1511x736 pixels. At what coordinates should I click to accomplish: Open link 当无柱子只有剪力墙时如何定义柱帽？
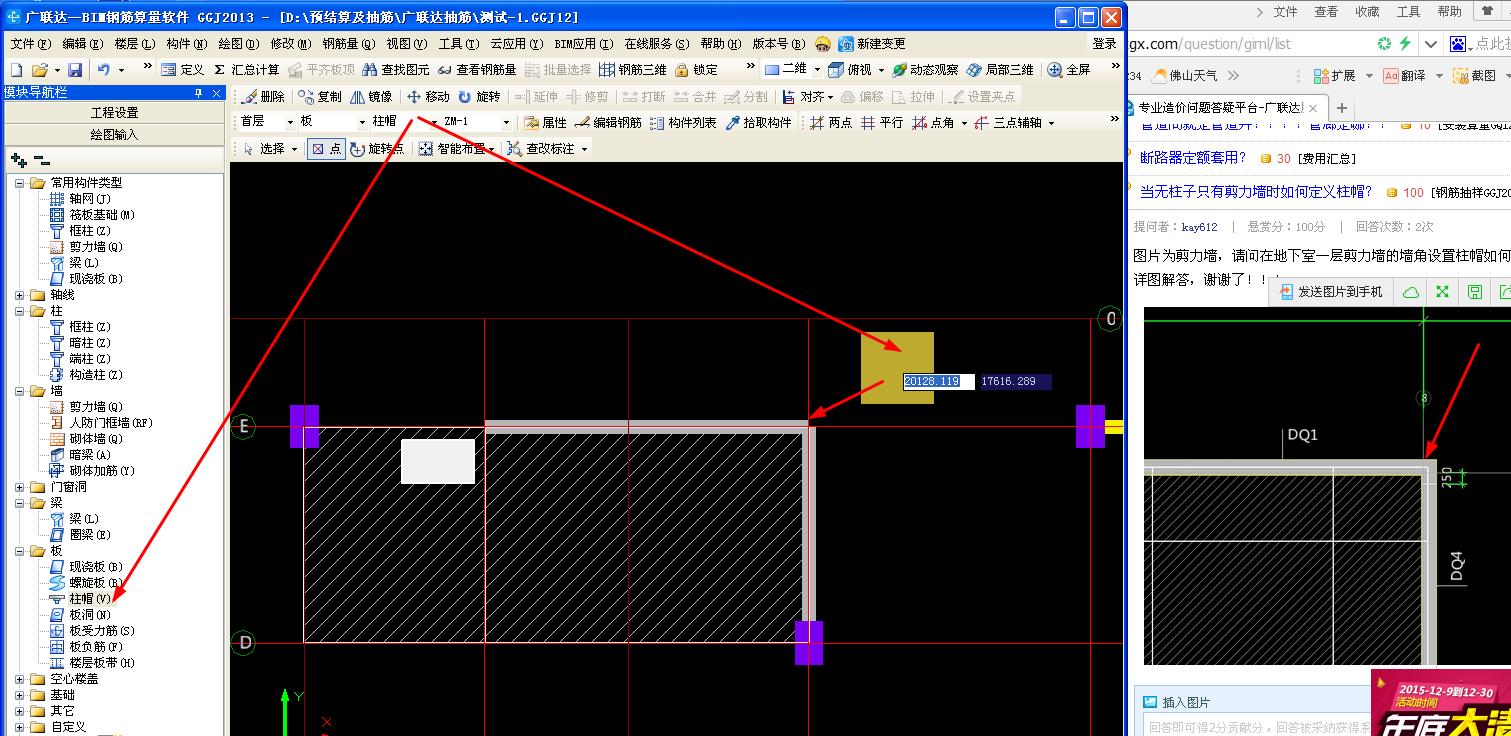[1256, 192]
